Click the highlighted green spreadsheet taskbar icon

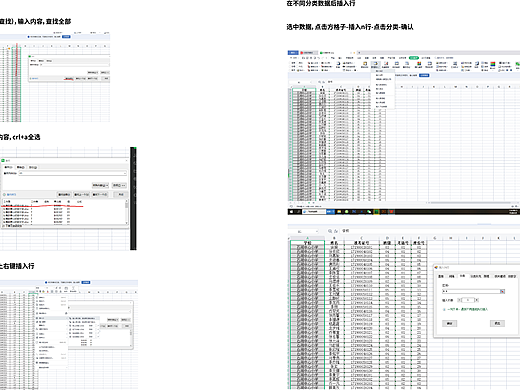click(x=376, y=212)
